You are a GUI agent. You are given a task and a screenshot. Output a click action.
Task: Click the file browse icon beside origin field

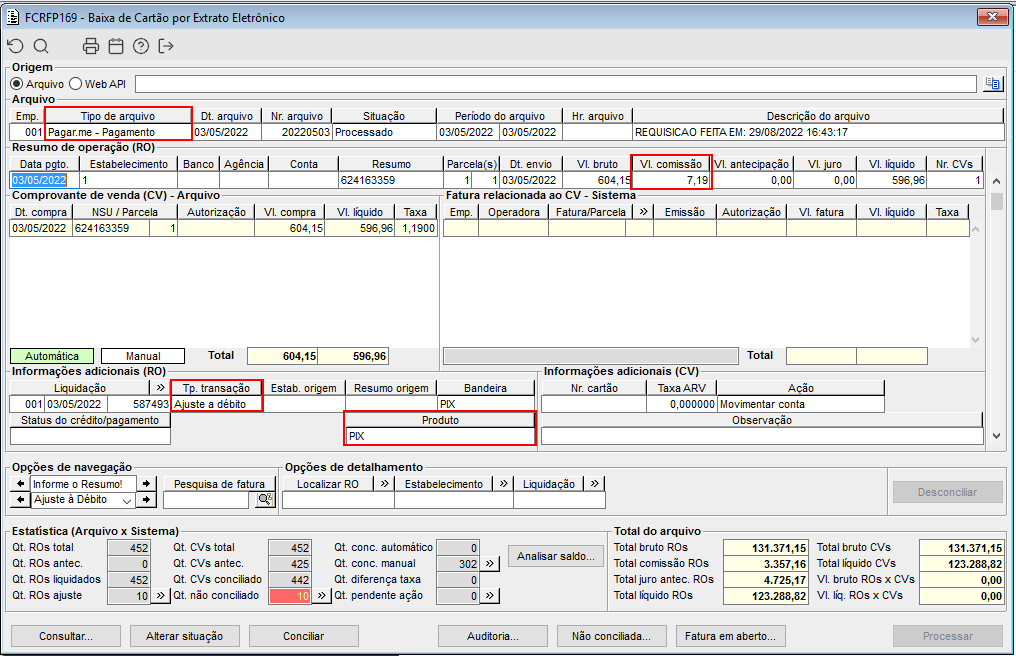coord(992,84)
